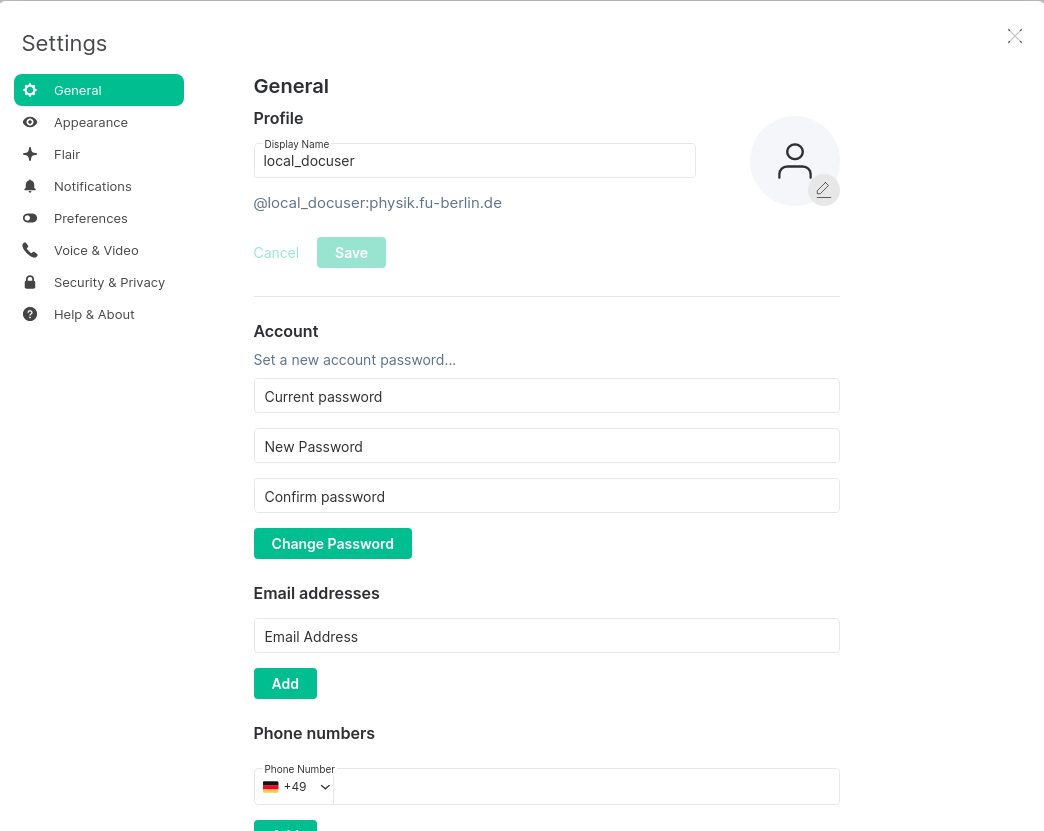Click into the Email Address field
1044x831 pixels.
tap(546, 636)
